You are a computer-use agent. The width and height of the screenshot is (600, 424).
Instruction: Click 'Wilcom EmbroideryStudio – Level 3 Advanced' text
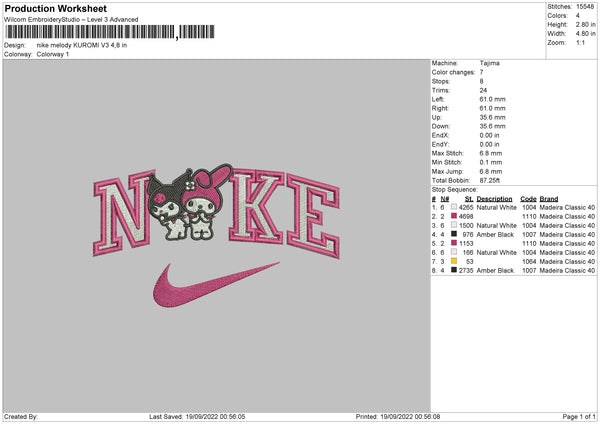coord(71,20)
